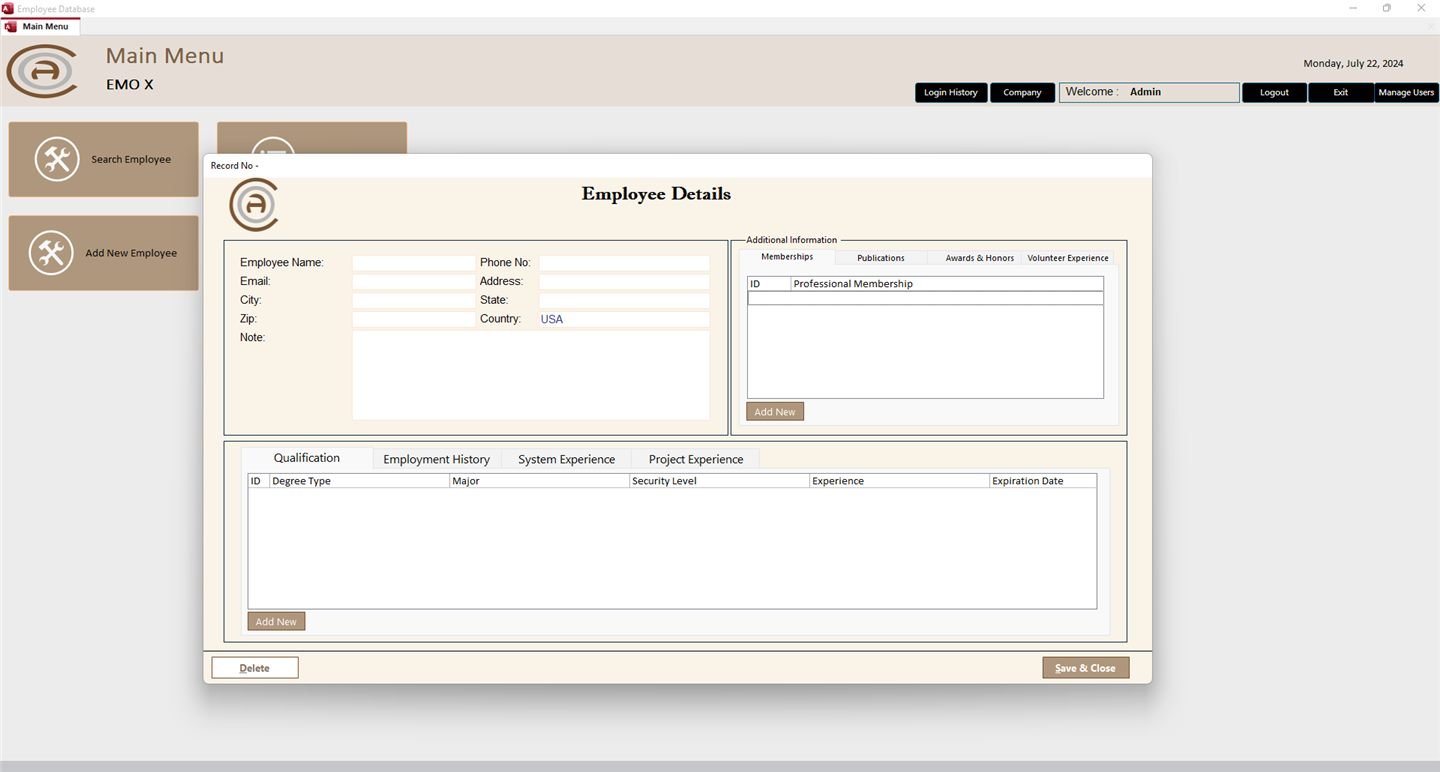Select the Qualification tab
This screenshot has height=772, width=1440.
coord(307,458)
